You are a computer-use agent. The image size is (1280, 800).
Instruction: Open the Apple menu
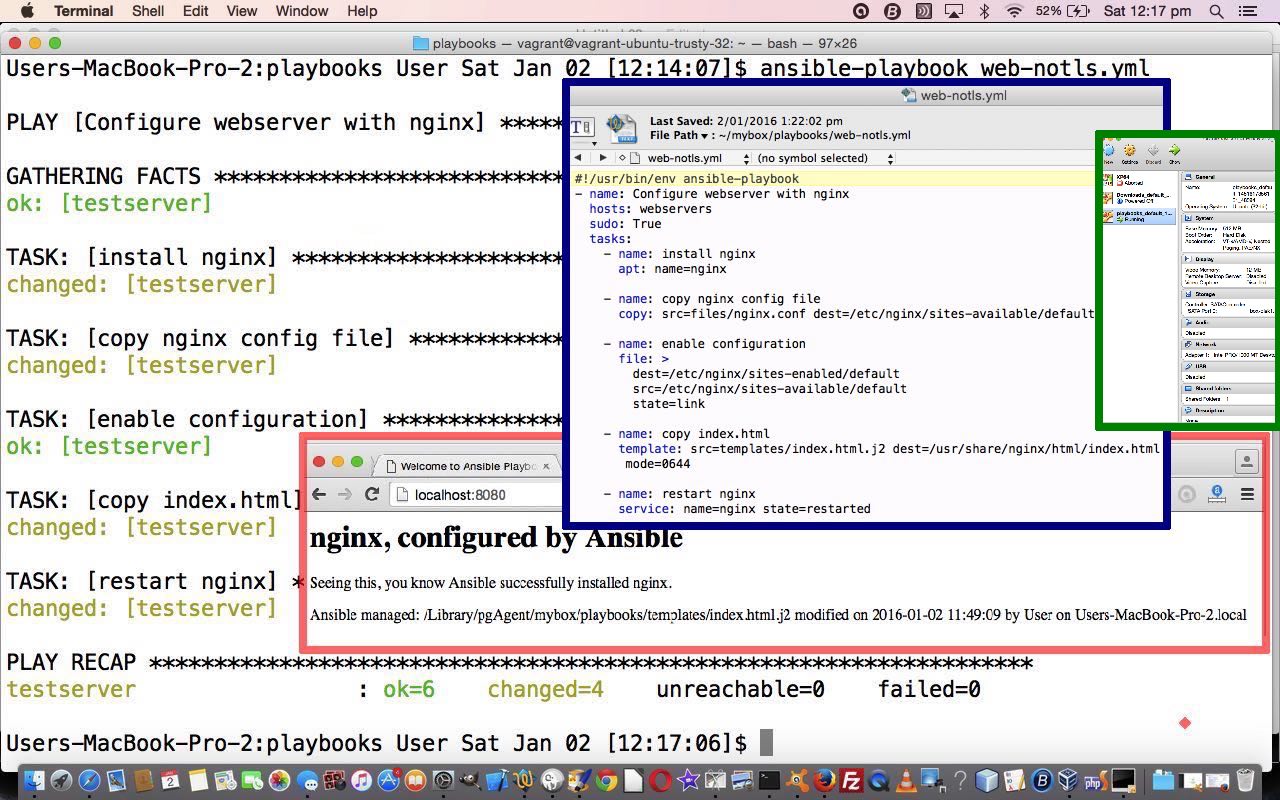[27, 11]
